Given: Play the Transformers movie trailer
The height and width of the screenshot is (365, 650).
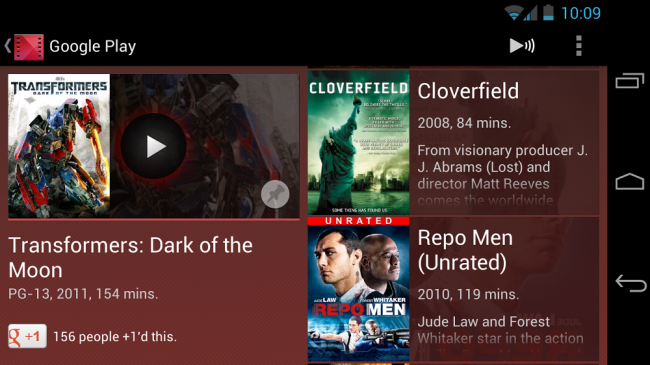Looking at the screenshot, I should coord(154,146).
